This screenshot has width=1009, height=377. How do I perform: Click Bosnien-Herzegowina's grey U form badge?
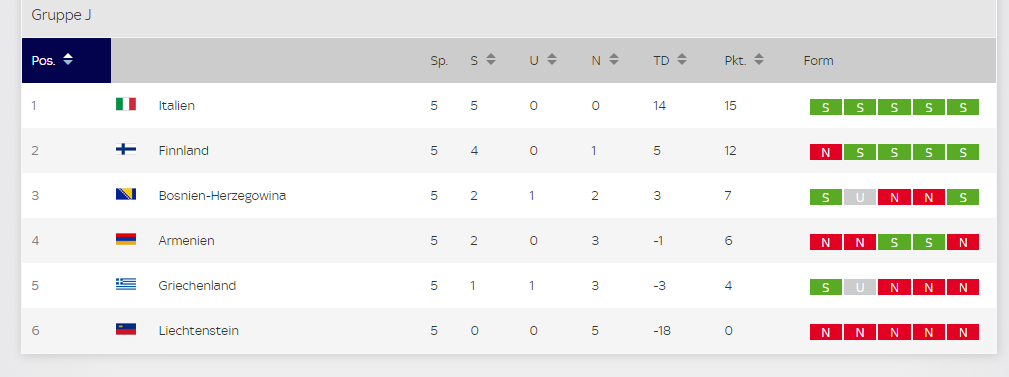click(860, 198)
